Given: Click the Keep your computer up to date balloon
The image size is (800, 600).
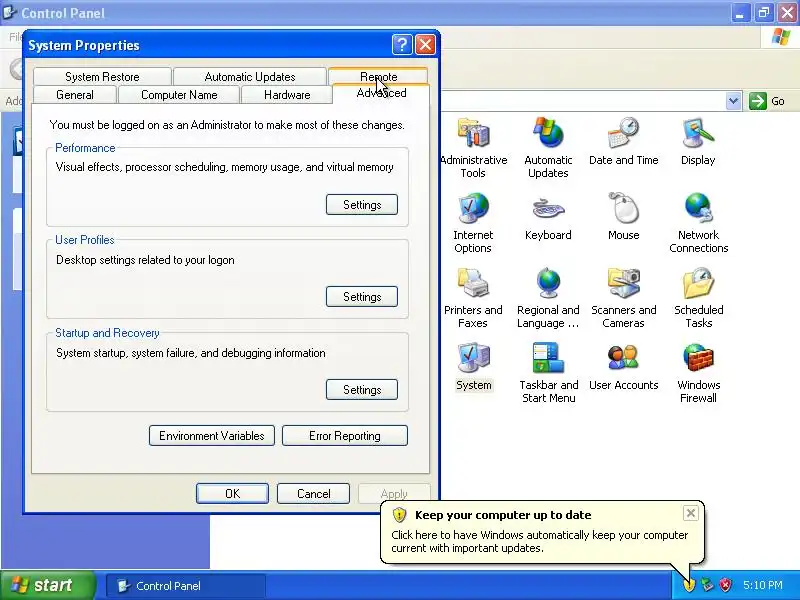Looking at the screenshot, I should click(x=542, y=532).
